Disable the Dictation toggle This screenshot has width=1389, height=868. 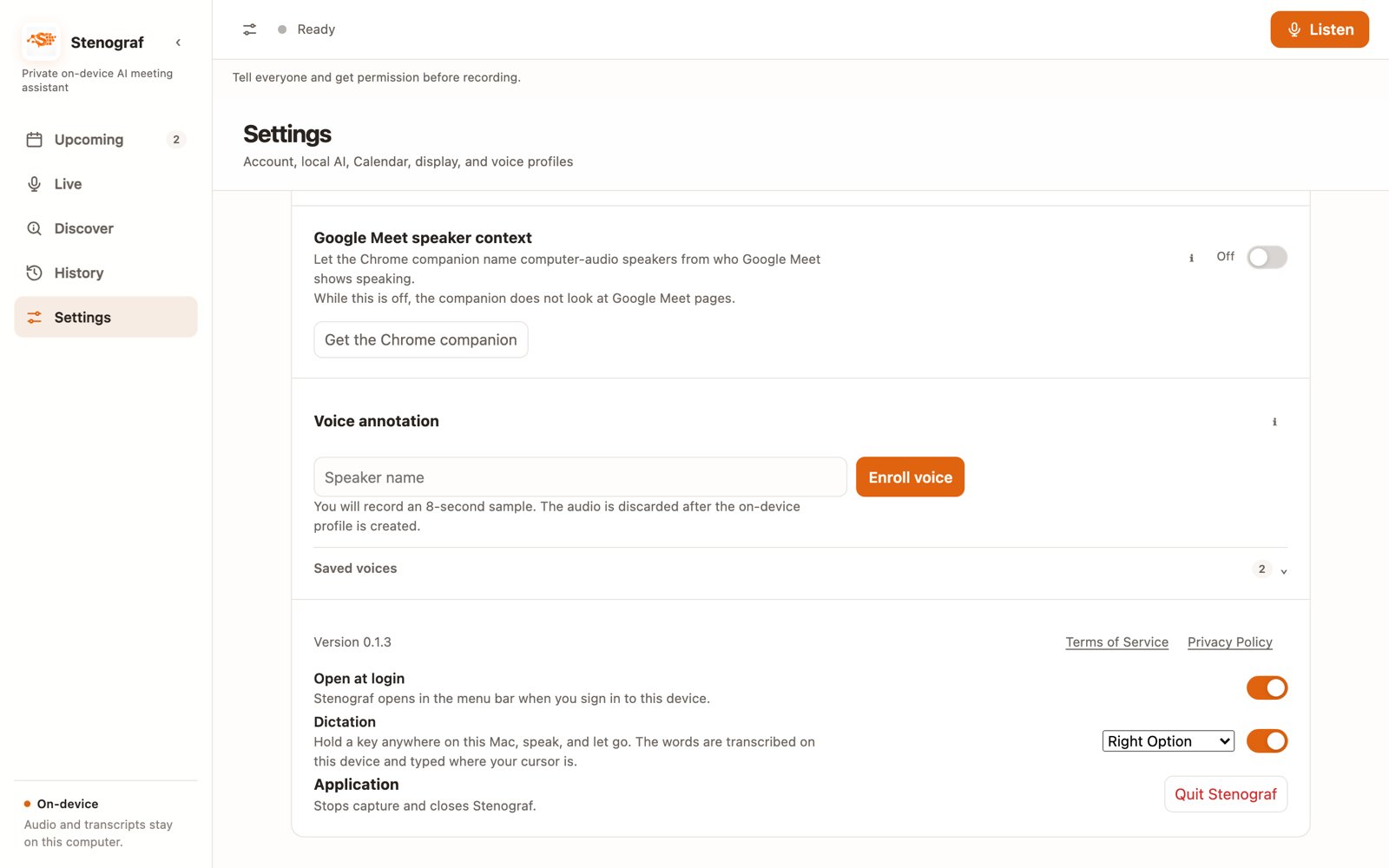(x=1267, y=740)
